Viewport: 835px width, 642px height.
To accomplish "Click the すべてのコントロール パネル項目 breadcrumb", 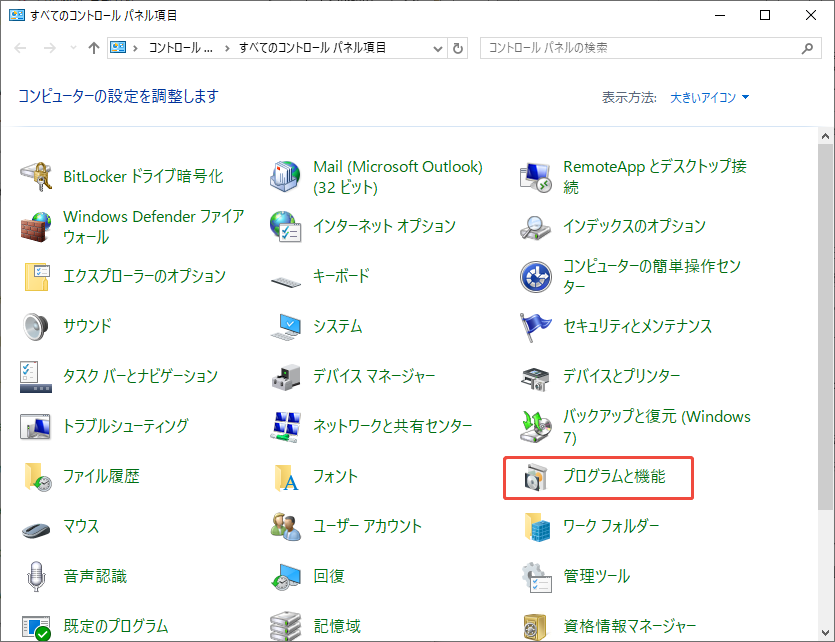I will point(312,48).
